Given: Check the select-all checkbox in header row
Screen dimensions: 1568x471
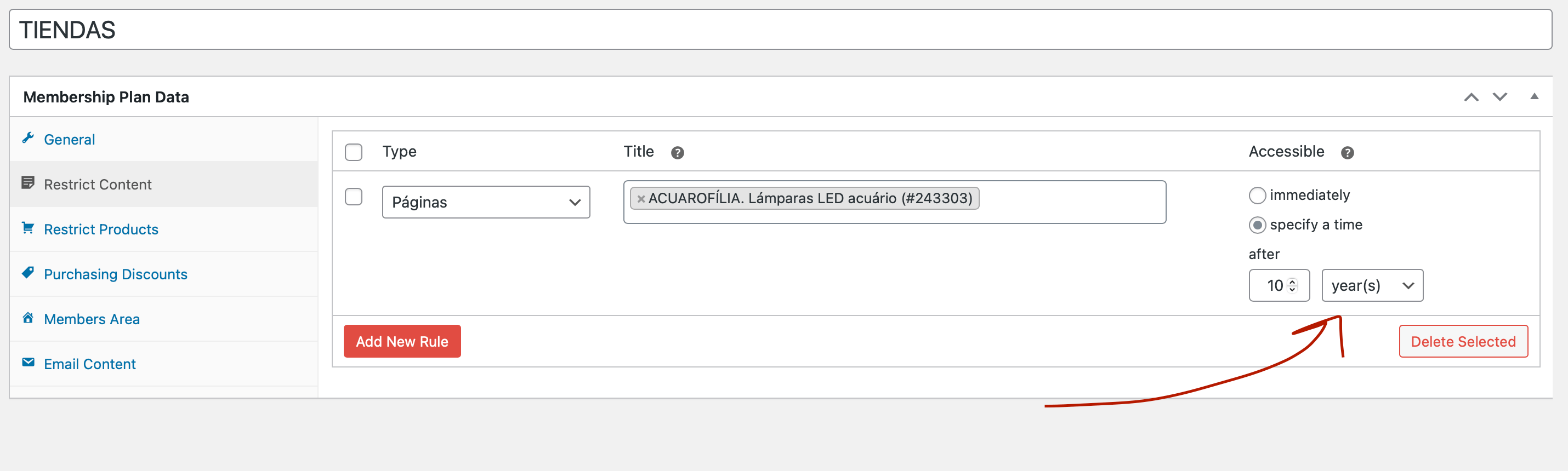Looking at the screenshot, I should [x=354, y=152].
